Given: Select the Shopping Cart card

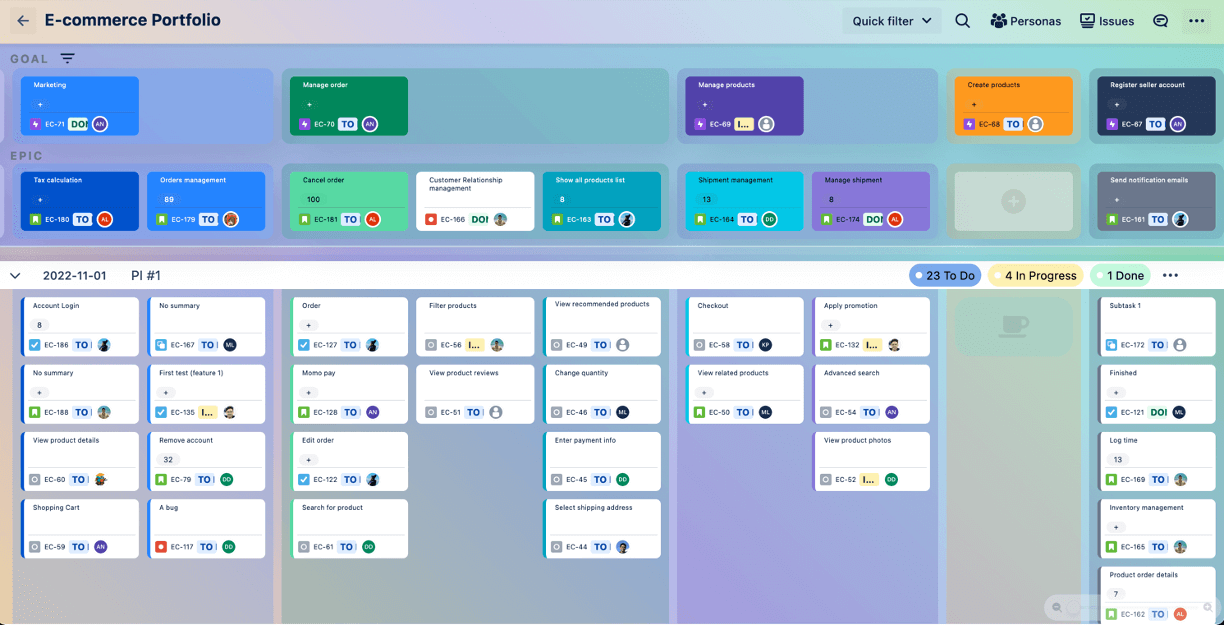Looking at the screenshot, I should [80, 528].
